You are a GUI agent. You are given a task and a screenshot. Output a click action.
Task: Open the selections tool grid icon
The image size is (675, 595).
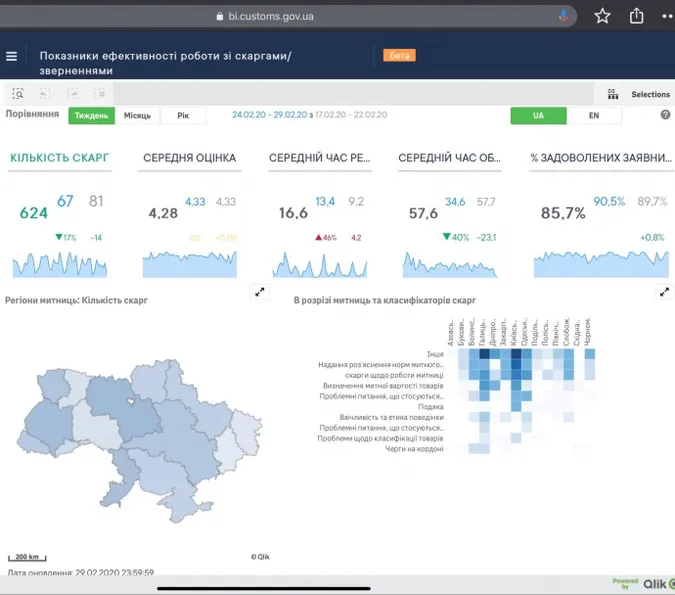613,94
